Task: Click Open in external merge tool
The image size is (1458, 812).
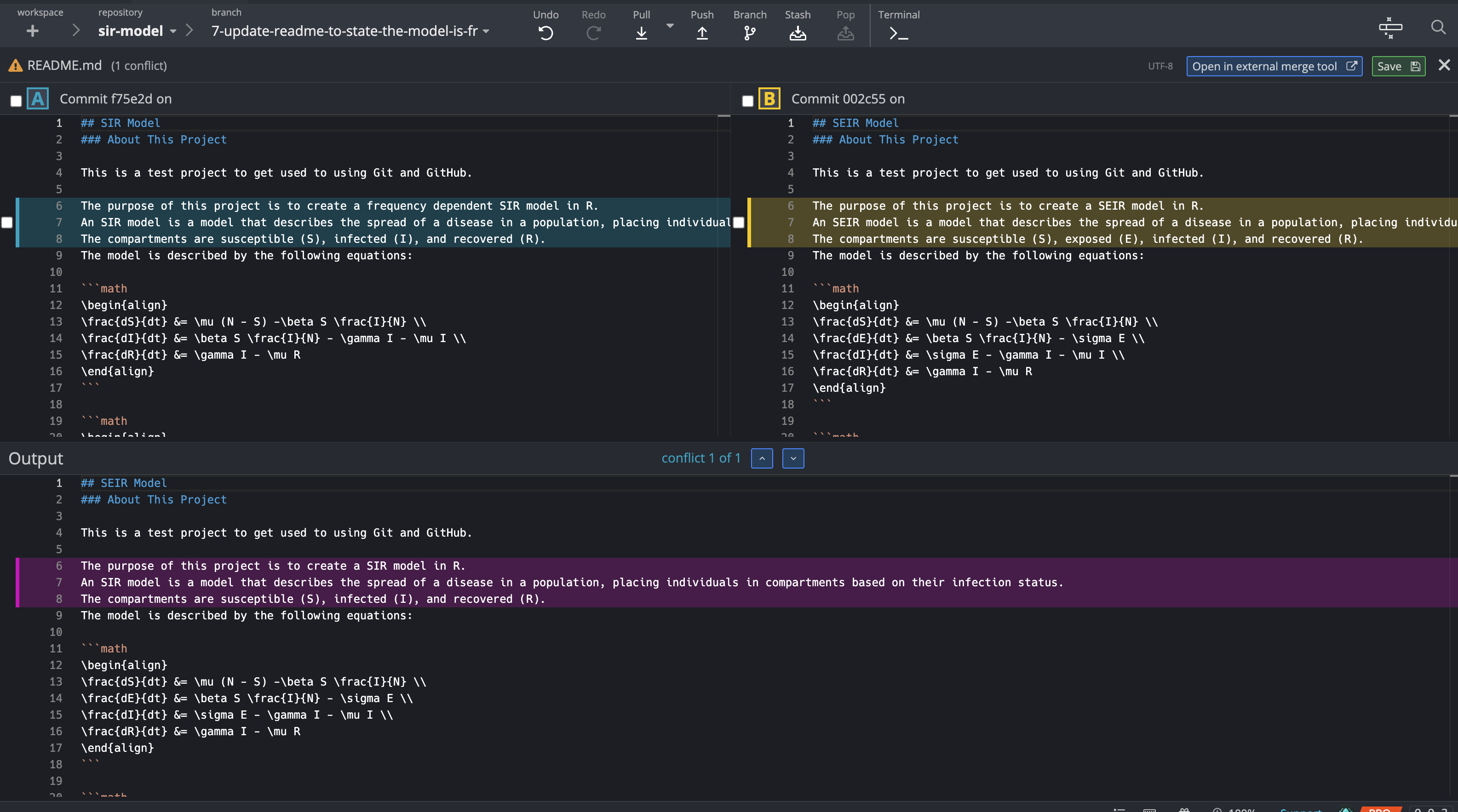Action: point(1274,66)
